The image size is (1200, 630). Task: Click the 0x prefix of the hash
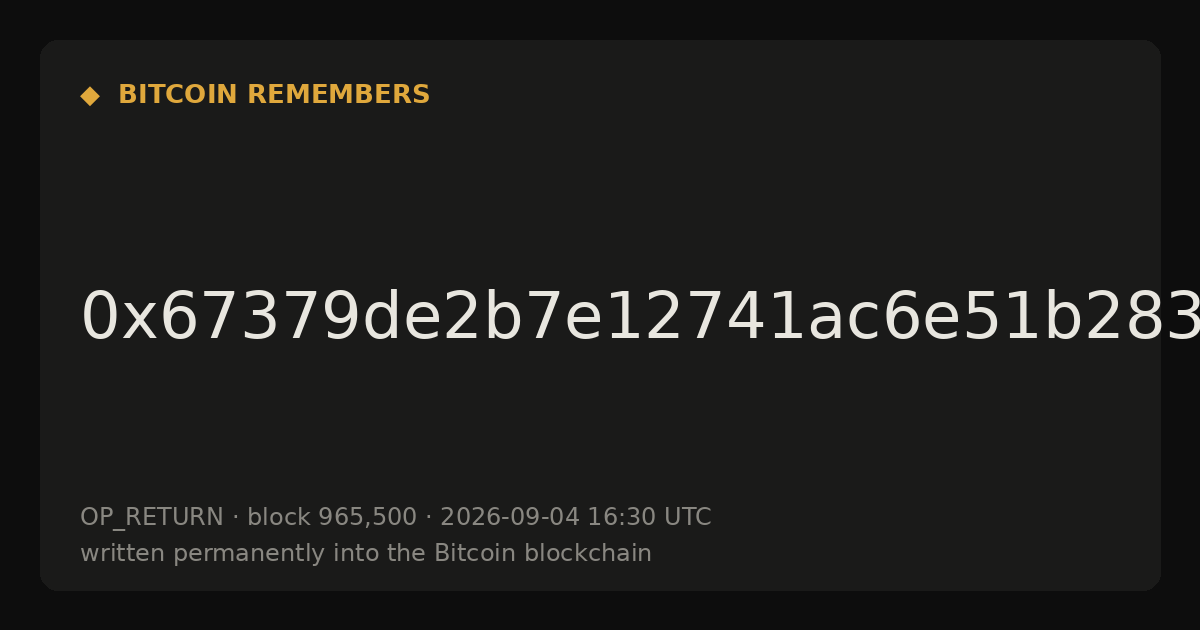point(119,318)
